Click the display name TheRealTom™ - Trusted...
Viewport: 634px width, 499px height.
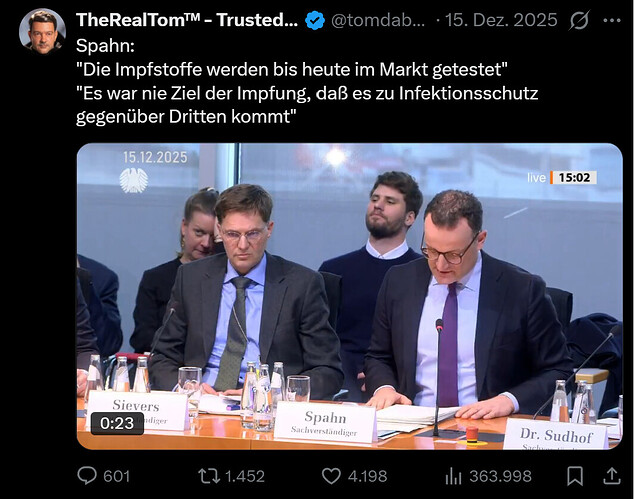pyautogui.click(x=187, y=20)
